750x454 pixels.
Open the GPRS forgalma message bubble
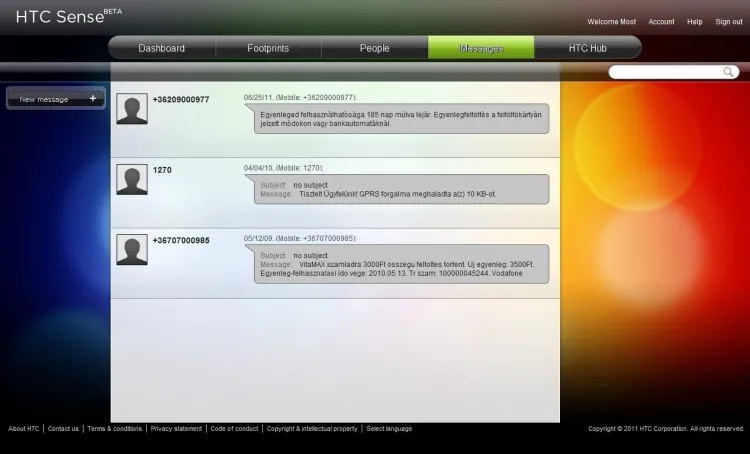pos(401,190)
